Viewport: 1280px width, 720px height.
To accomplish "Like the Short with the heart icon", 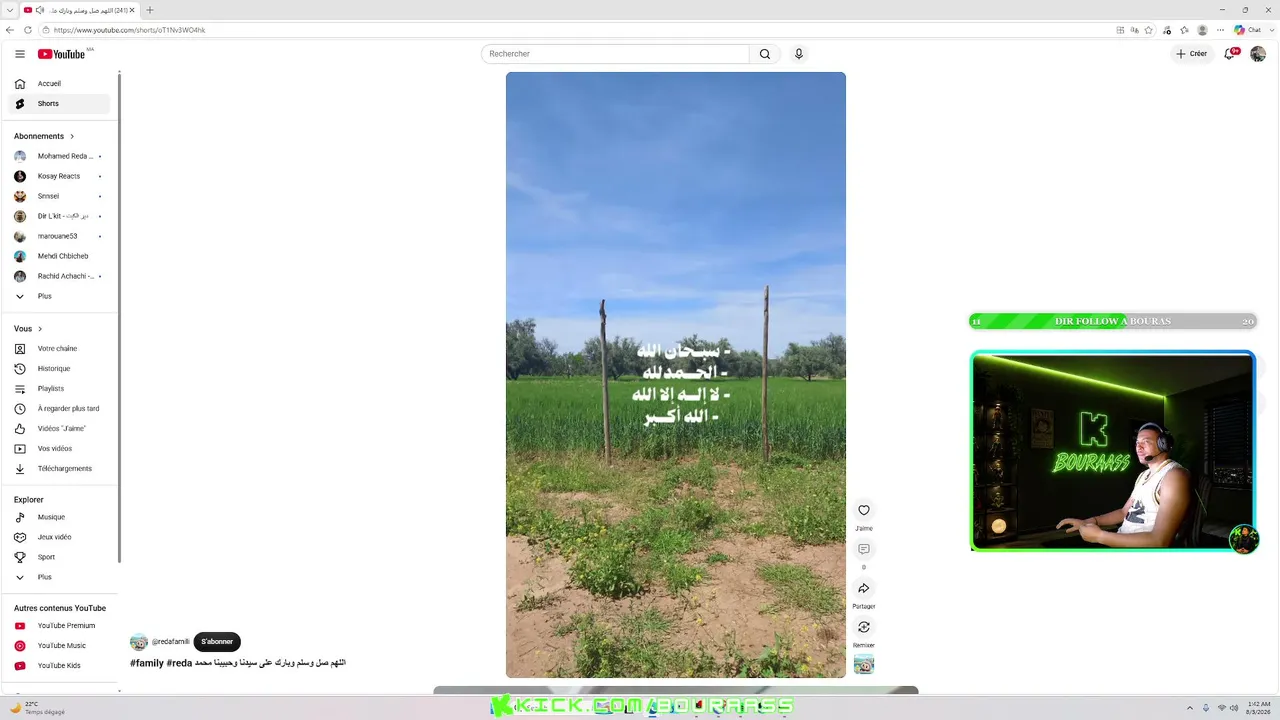I will tap(864, 510).
